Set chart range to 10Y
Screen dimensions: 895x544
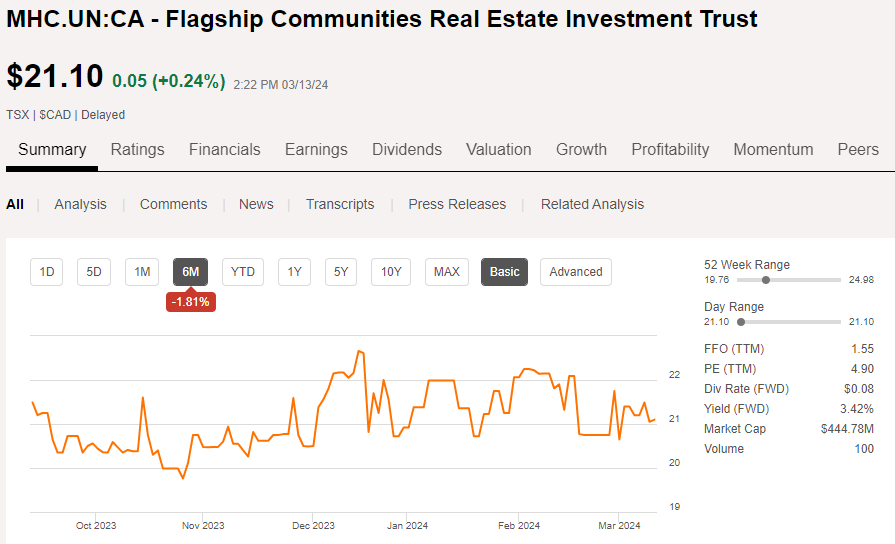coord(391,272)
